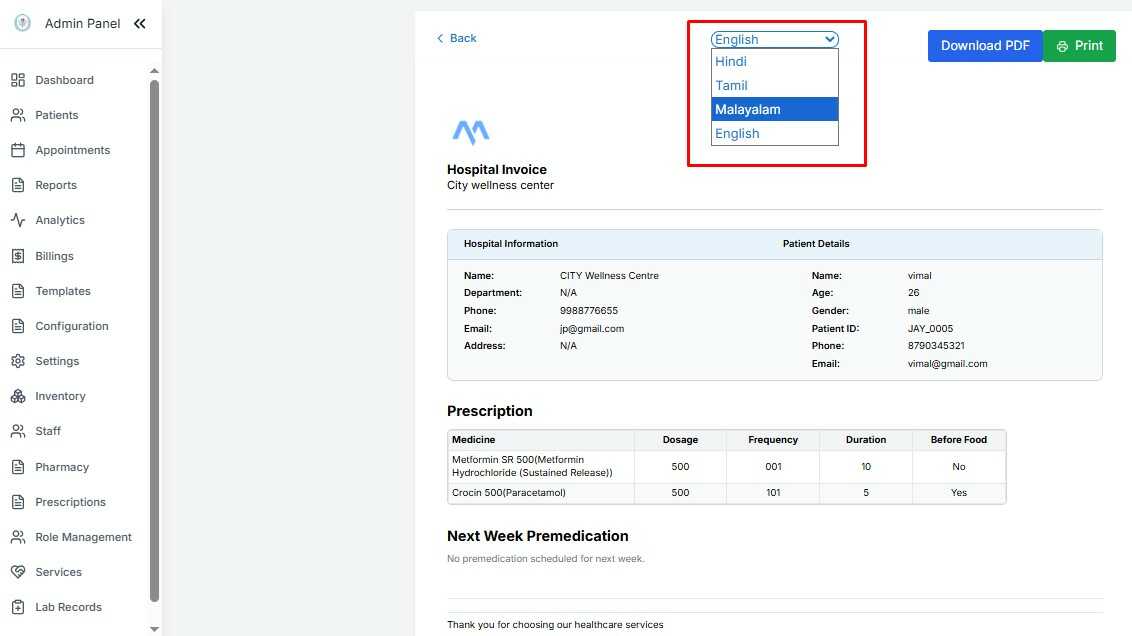Viewport: 1132px width, 636px height.
Task: Open the invoice language dropdown
Action: click(x=774, y=40)
